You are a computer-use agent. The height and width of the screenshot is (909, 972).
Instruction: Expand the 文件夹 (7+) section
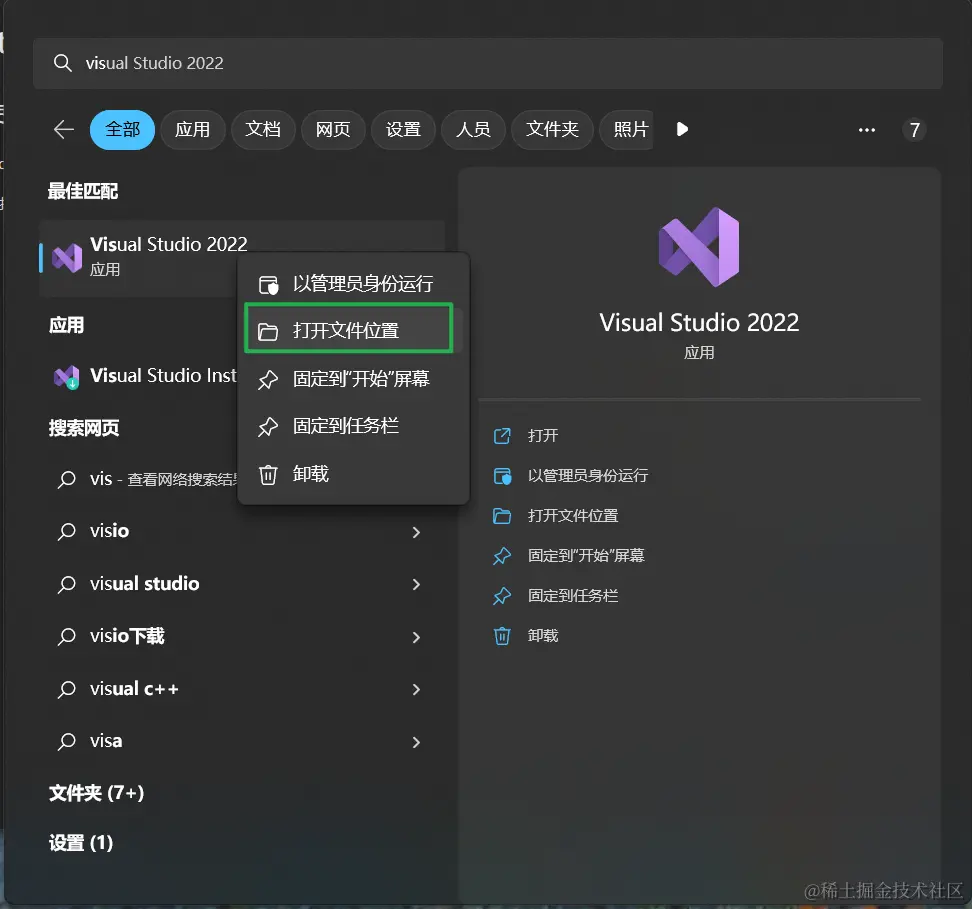pyautogui.click(x=97, y=793)
